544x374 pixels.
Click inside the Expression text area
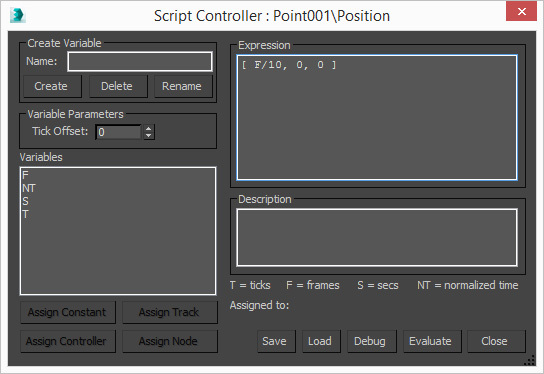pos(377,118)
